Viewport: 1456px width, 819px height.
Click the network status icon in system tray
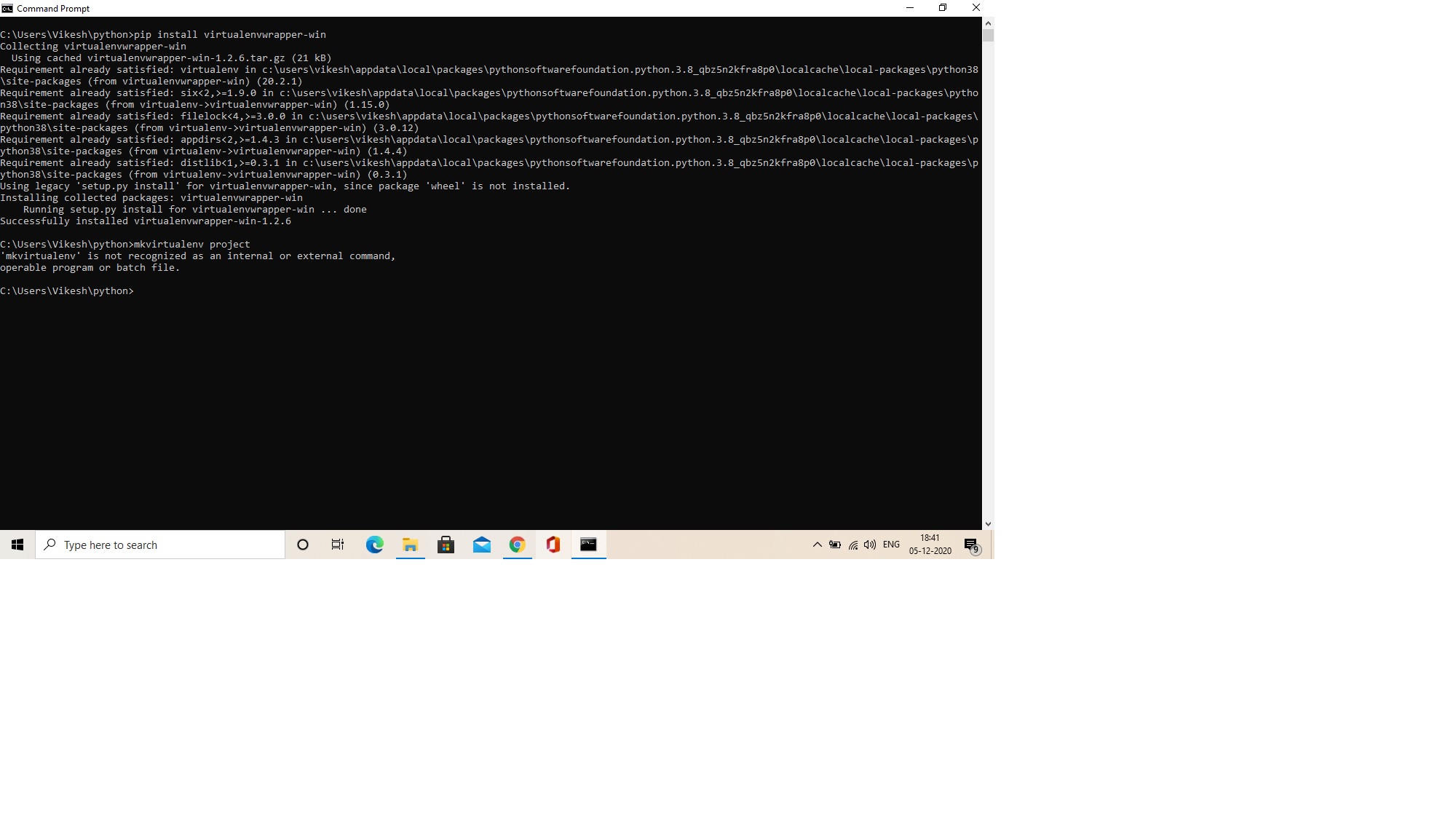(853, 544)
